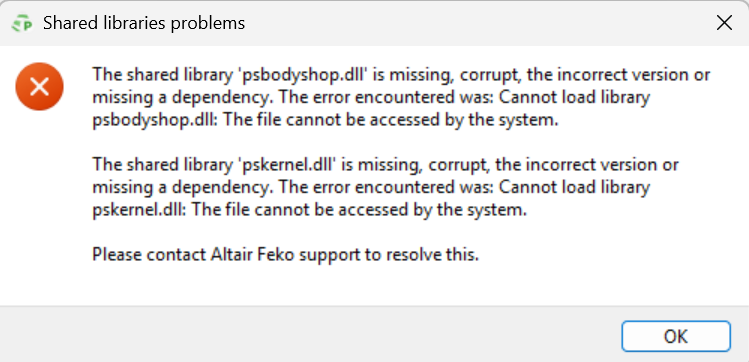This screenshot has width=749, height=362.
Task: Click 'Cannot load library' in the psbodyshop message
Action: pyautogui.click(x=574, y=97)
